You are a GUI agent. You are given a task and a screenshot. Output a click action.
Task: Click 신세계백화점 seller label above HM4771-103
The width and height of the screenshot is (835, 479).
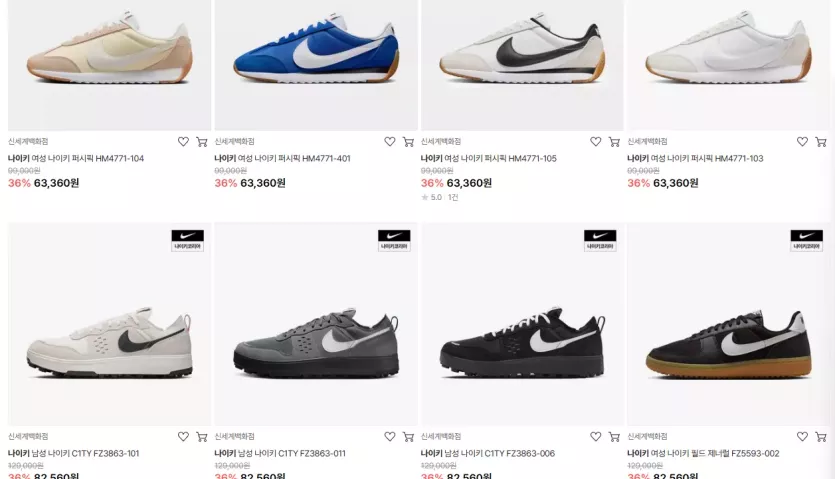[x=647, y=141]
